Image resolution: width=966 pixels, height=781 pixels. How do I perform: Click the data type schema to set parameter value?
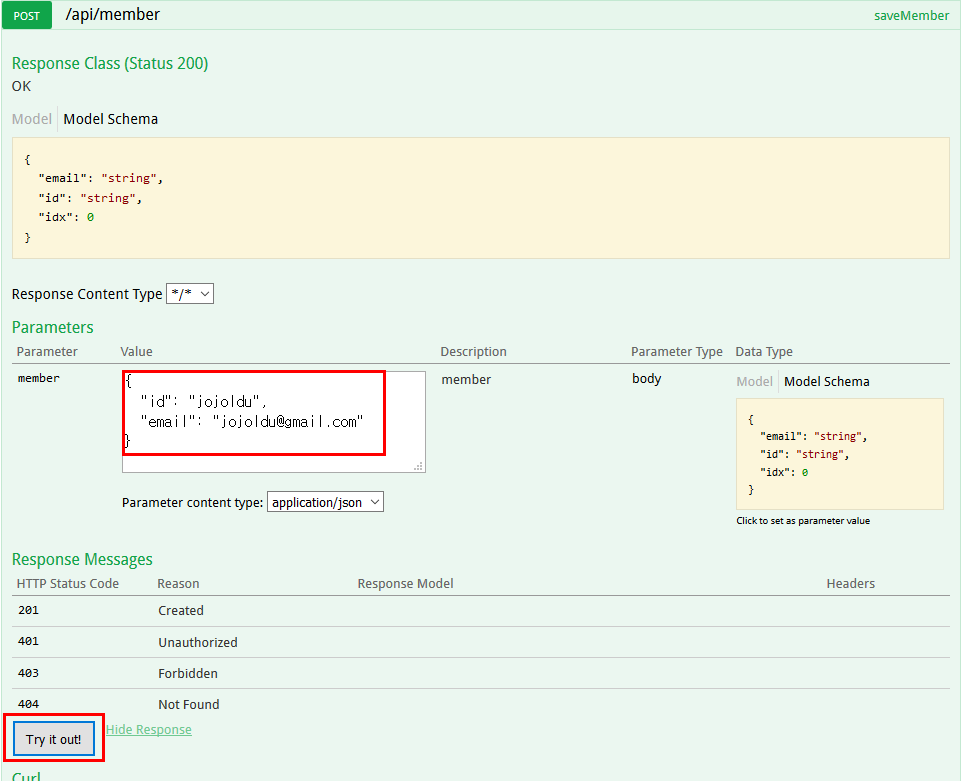[840, 454]
